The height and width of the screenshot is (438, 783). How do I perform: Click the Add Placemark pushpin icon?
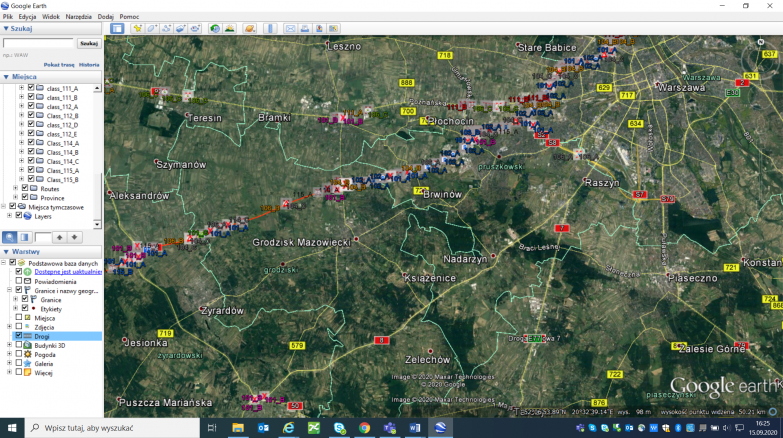click(x=137, y=28)
